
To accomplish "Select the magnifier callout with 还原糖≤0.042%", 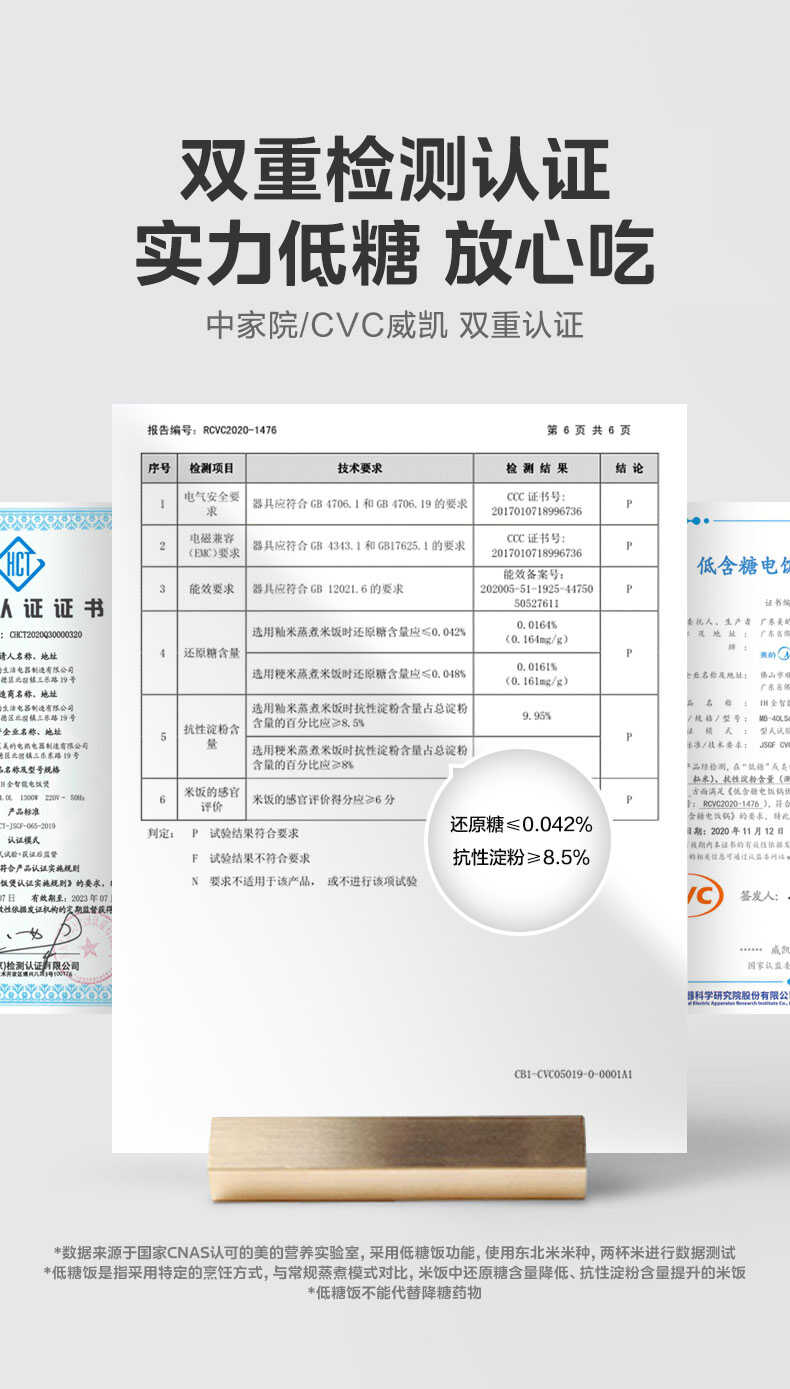I will [x=519, y=841].
